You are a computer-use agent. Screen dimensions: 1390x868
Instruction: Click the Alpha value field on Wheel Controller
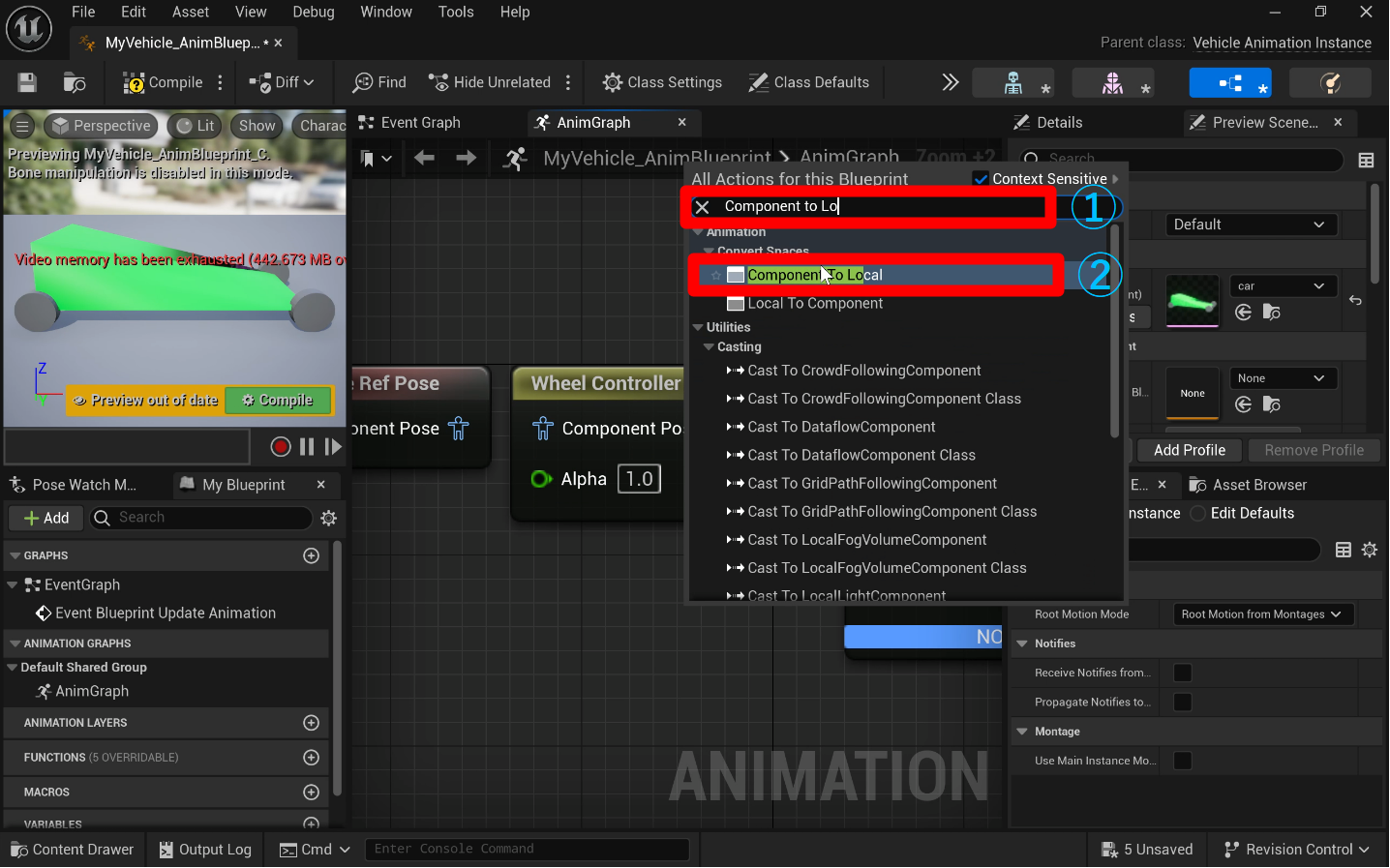click(x=640, y=479)
